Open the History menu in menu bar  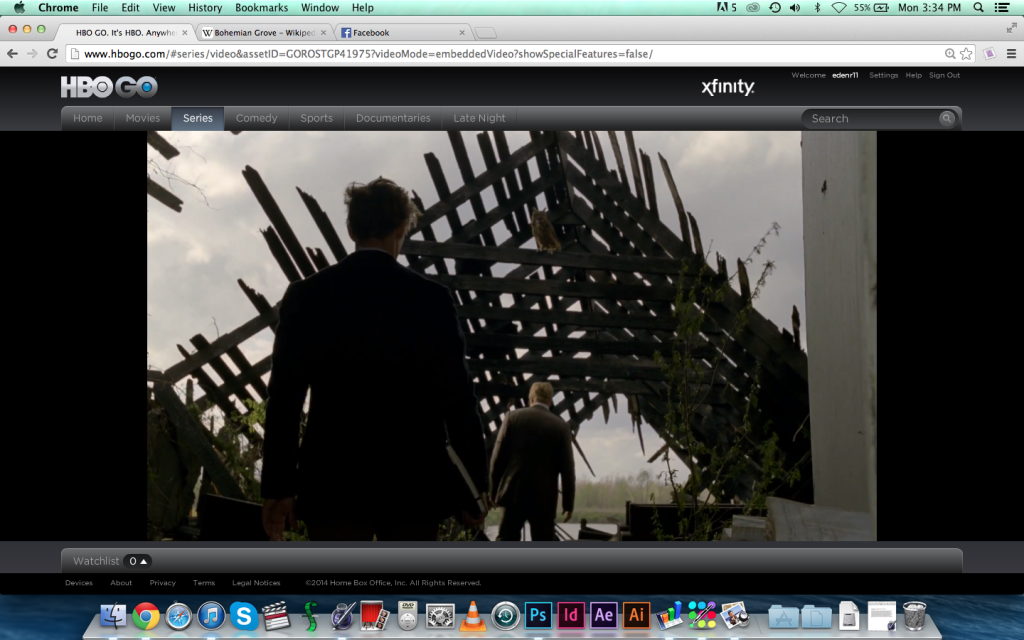pyautogui.click(x=205, y=8)
